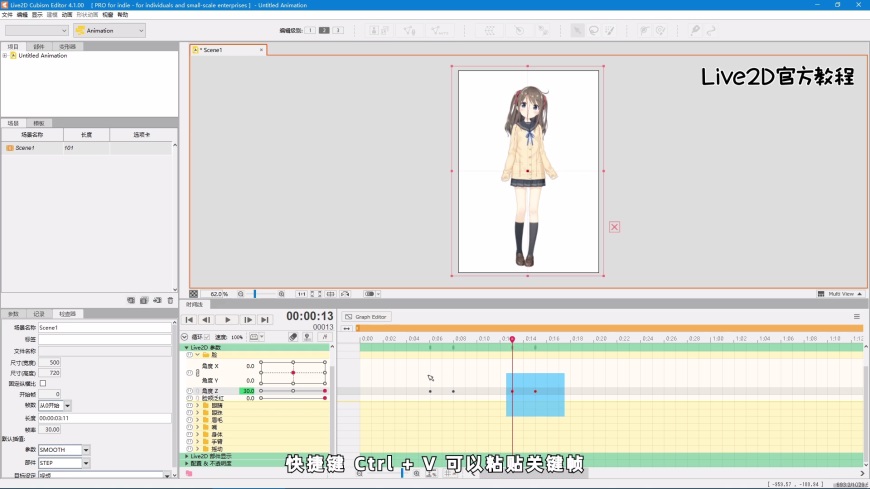This screenshot has height=489, width=870.
Task: Click the circular collapse icon left of 循环
Action: (185, 337)
